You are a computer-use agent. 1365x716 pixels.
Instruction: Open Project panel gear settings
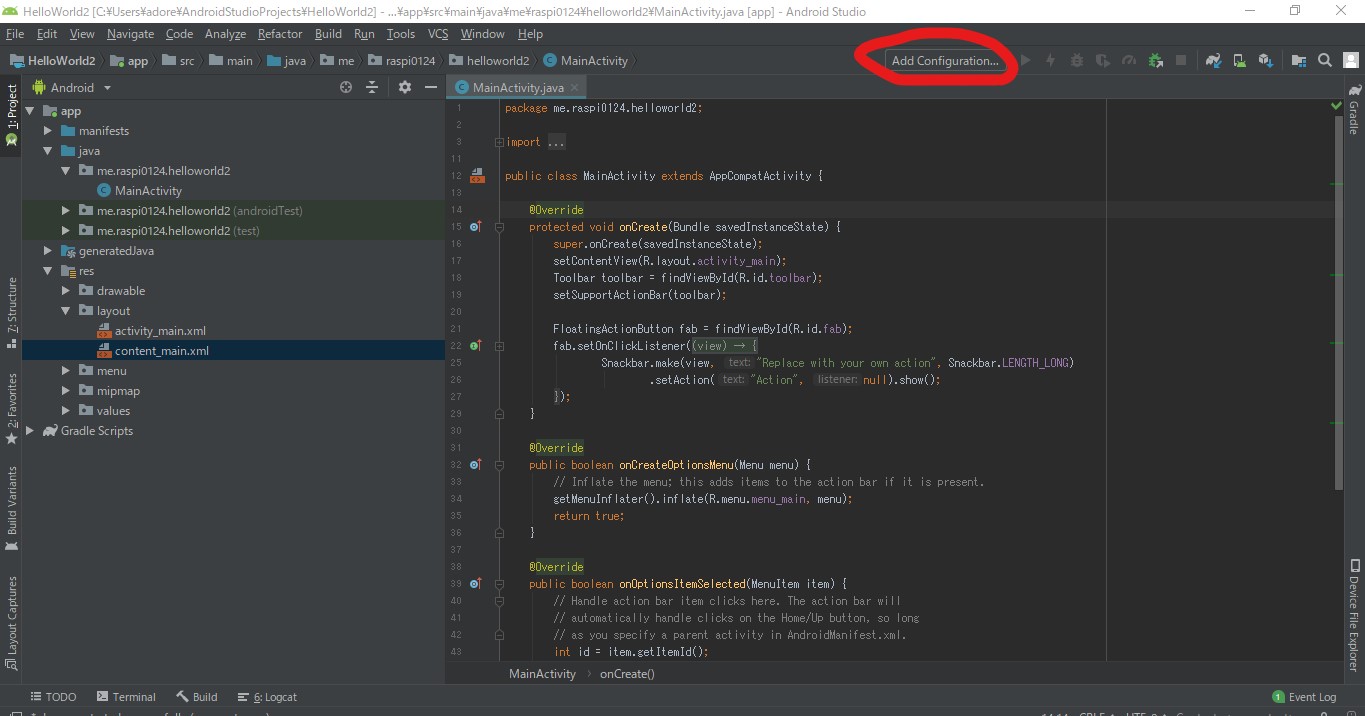(x=405, y=87)
